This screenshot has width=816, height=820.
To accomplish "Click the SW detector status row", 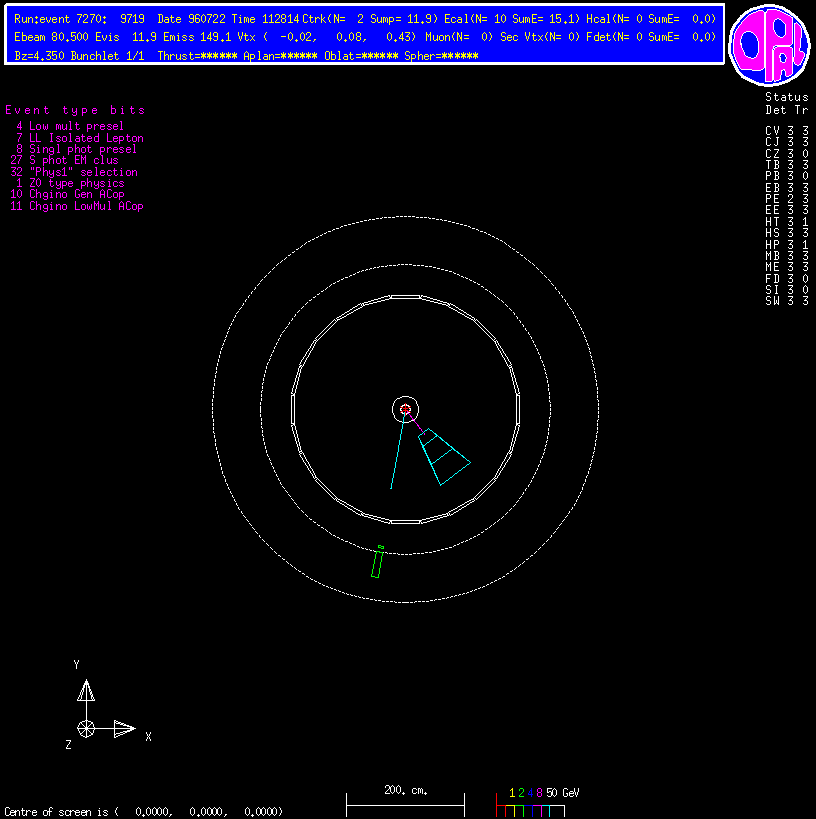I will pos(786,300).
